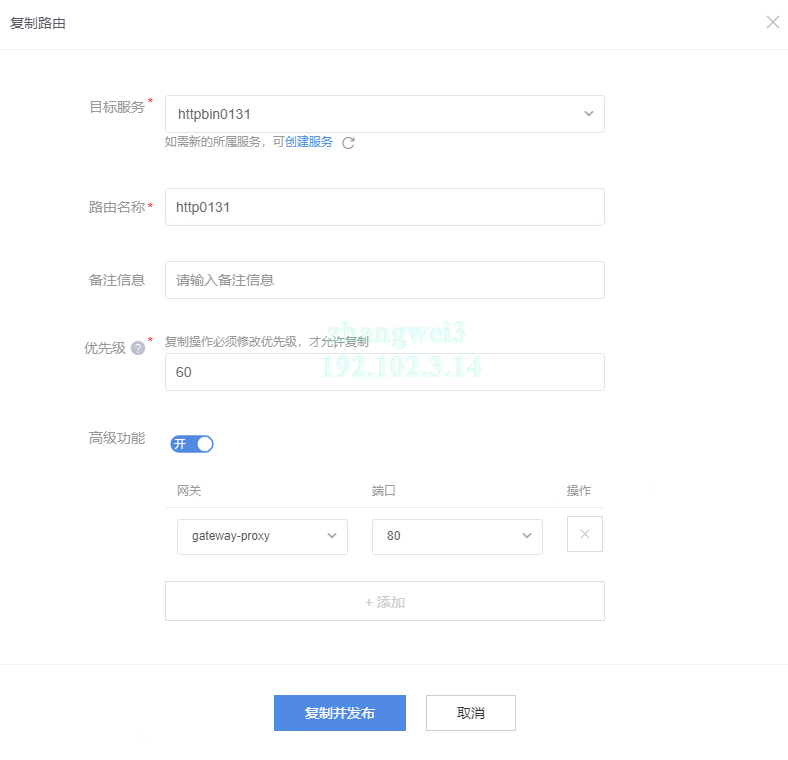
Task: Toggle the 高级功能 switch off
Action: tap(191, 444)
